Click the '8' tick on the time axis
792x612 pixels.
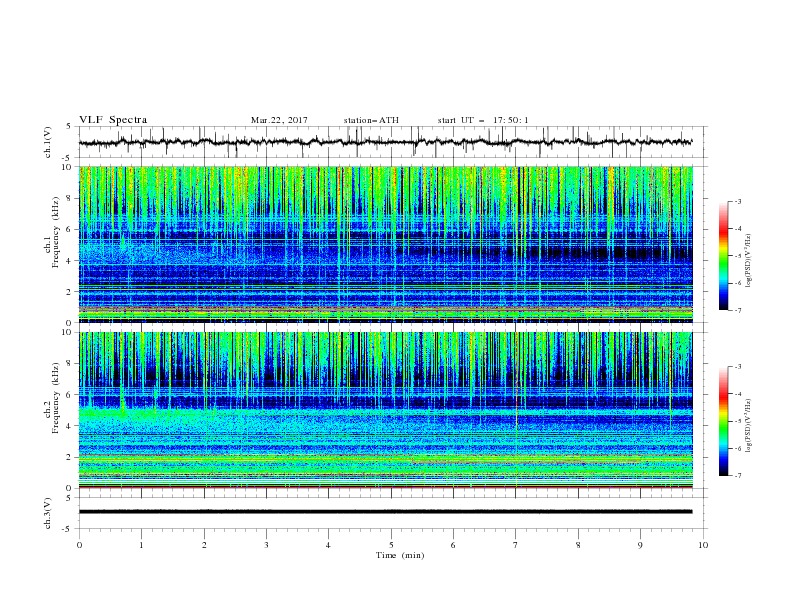click(x=578, y=545)
